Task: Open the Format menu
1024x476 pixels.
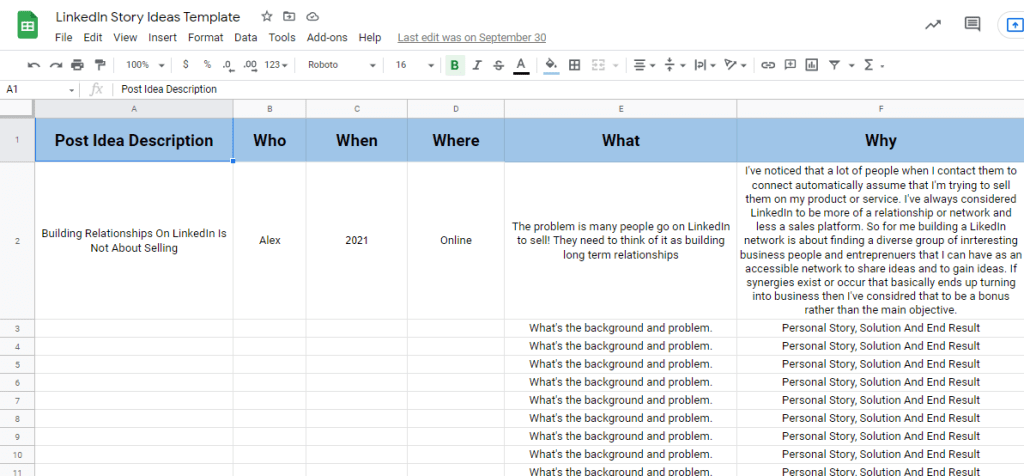Action: (206, 38)
